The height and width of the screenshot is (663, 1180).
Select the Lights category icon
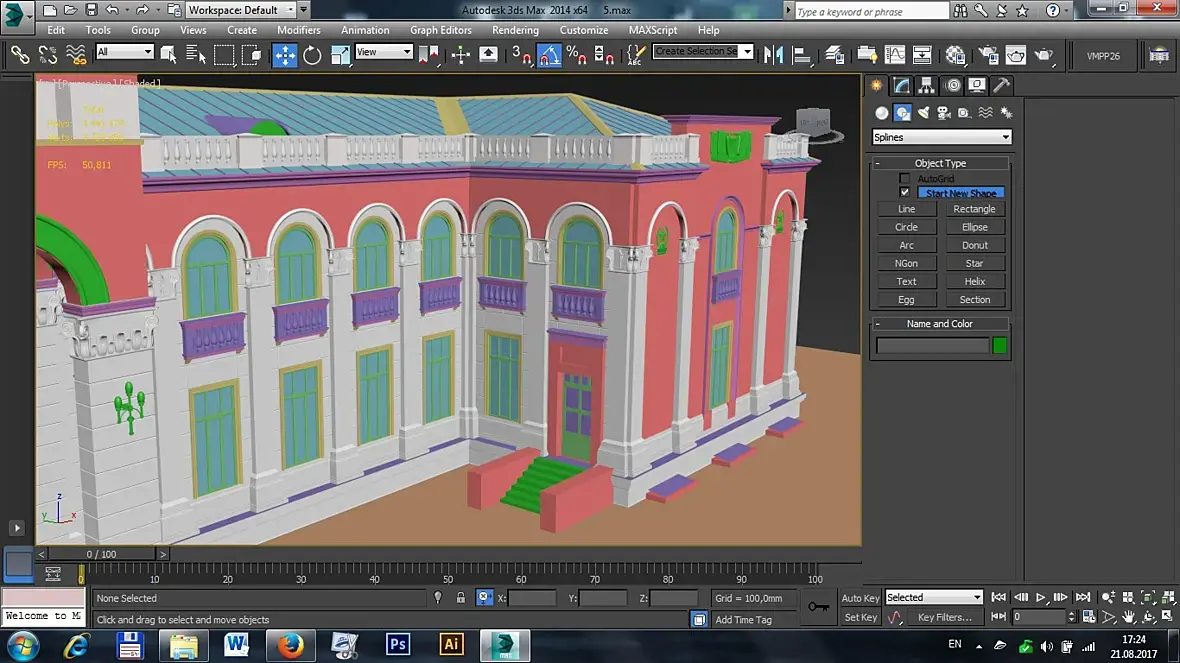pyautogui.click(x=923, y=113)
